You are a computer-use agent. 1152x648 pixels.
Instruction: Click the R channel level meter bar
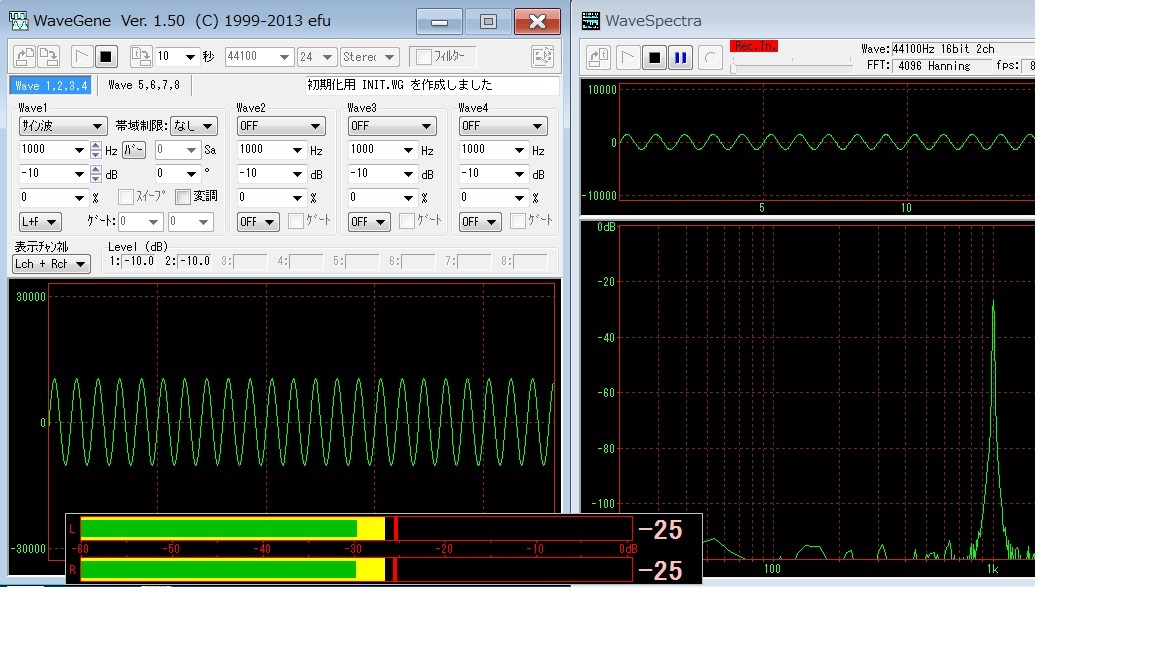point(356,569)
